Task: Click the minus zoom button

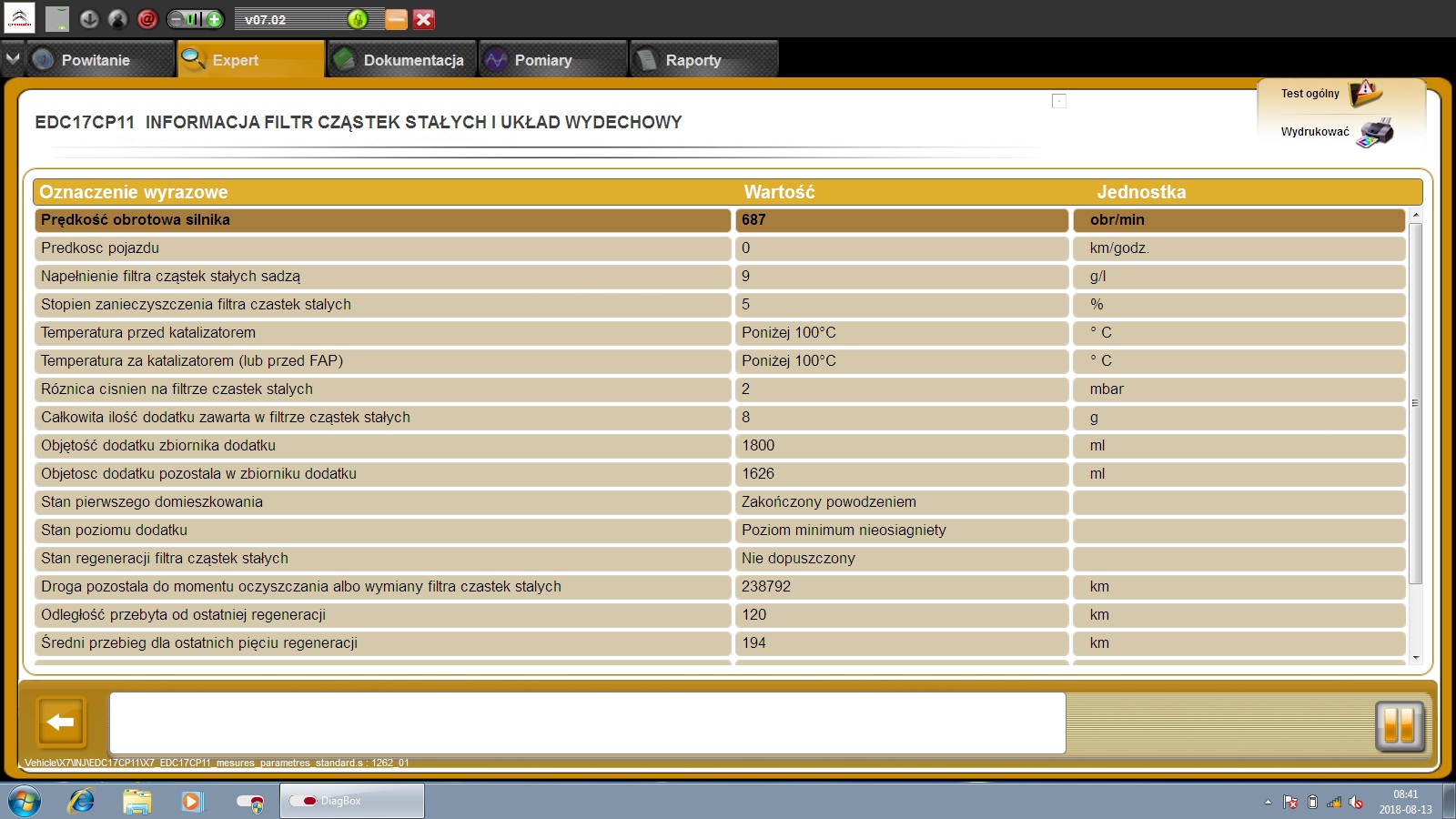Action: click(177, 19)
